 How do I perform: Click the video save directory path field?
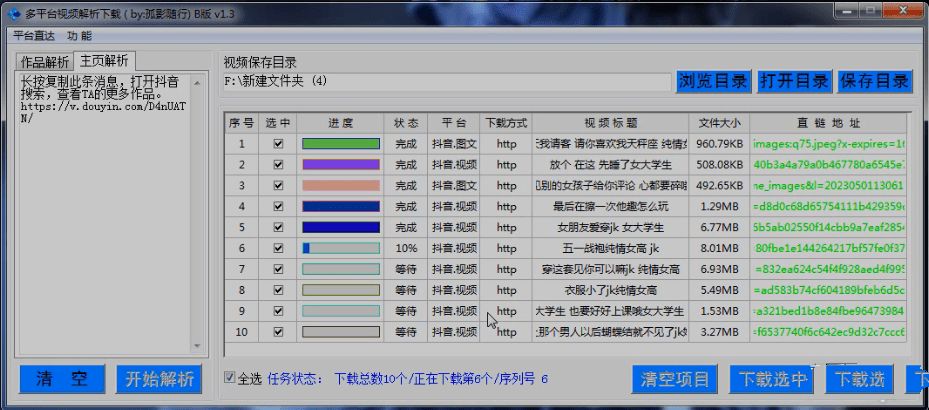point(446,81)
